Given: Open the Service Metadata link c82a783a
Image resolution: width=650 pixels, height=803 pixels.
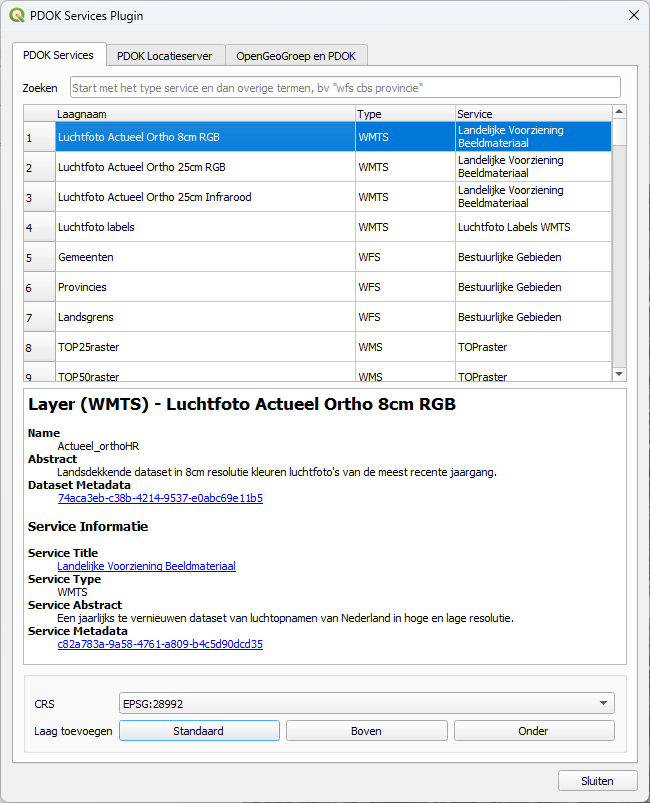Looking at the screenshot, I should coord(160,644).
